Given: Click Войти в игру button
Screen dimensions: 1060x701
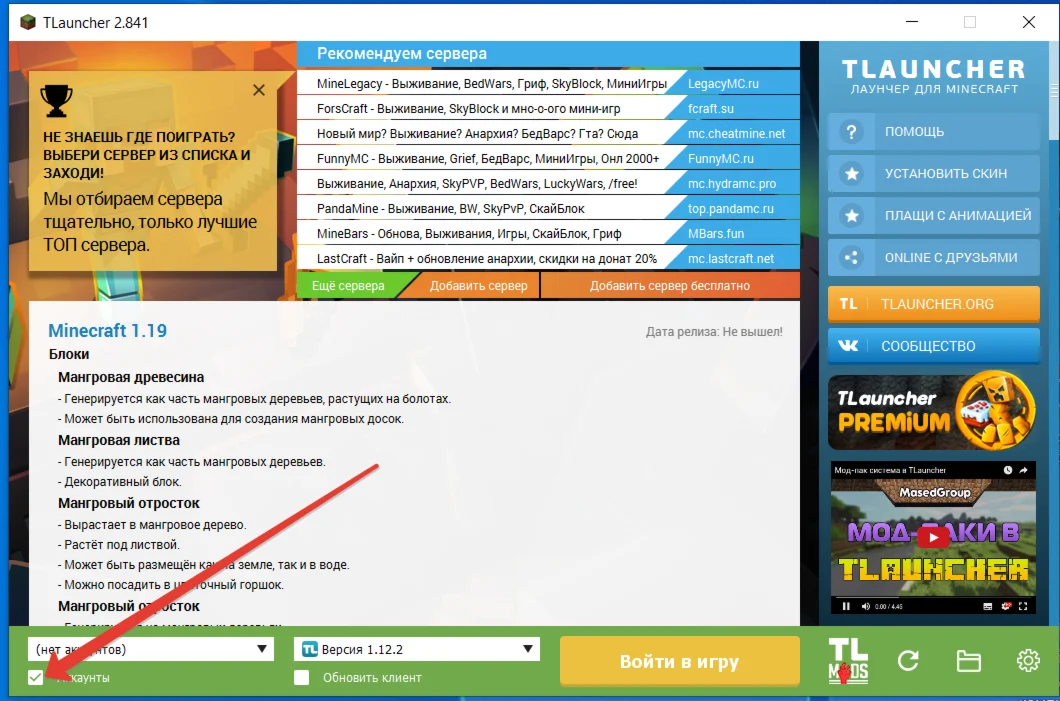Looking at the screenshot, I should point(679,661).
